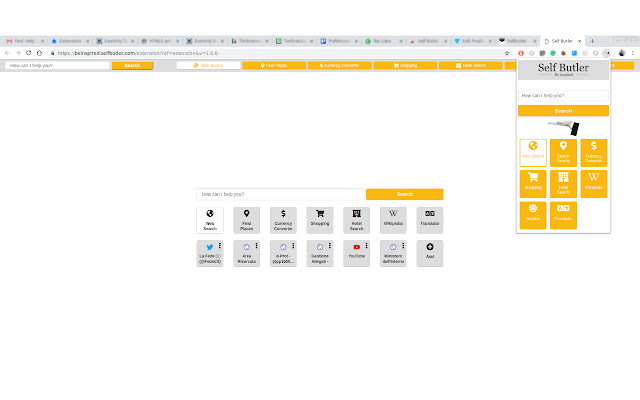Viewport: 640px width, 400px height.
Task: Open the Ministero dell'Interno shortcut
Action: [393, 254]
